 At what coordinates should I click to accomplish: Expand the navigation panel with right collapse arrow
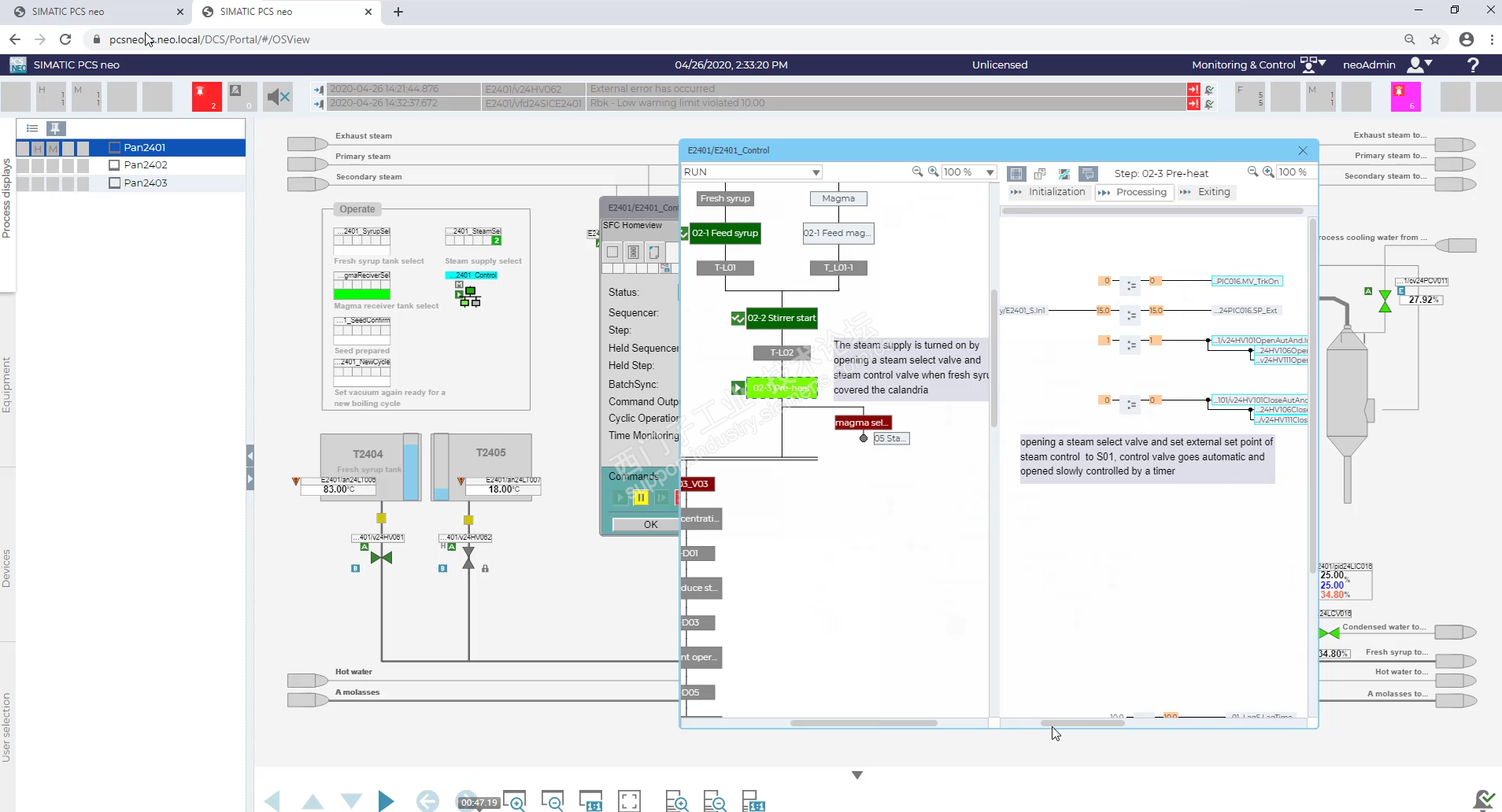point(250,478)
